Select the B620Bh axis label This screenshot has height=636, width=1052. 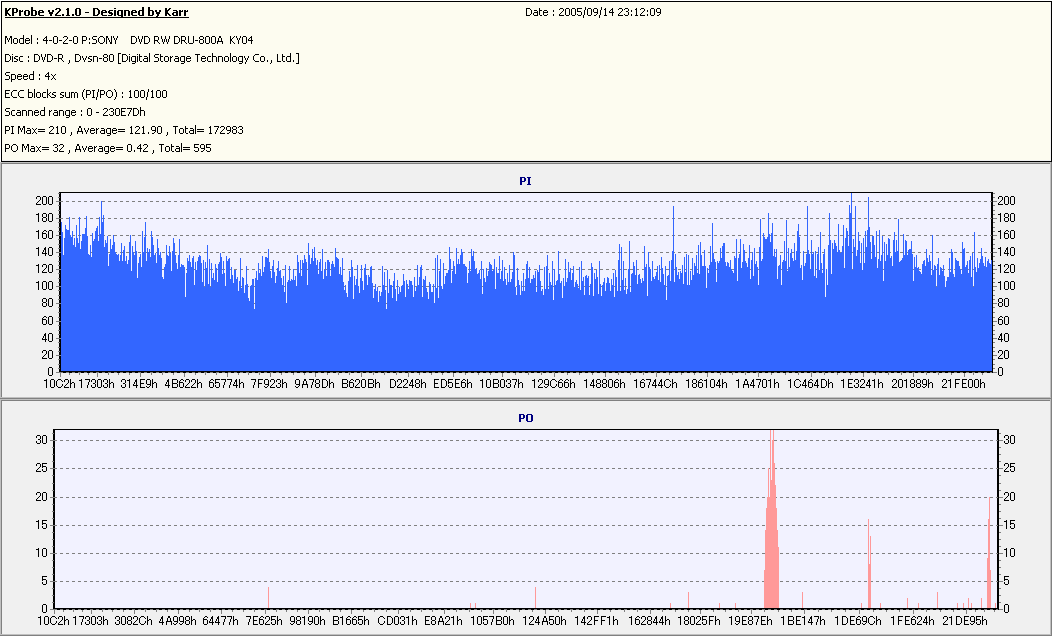[x=361, y=384]
